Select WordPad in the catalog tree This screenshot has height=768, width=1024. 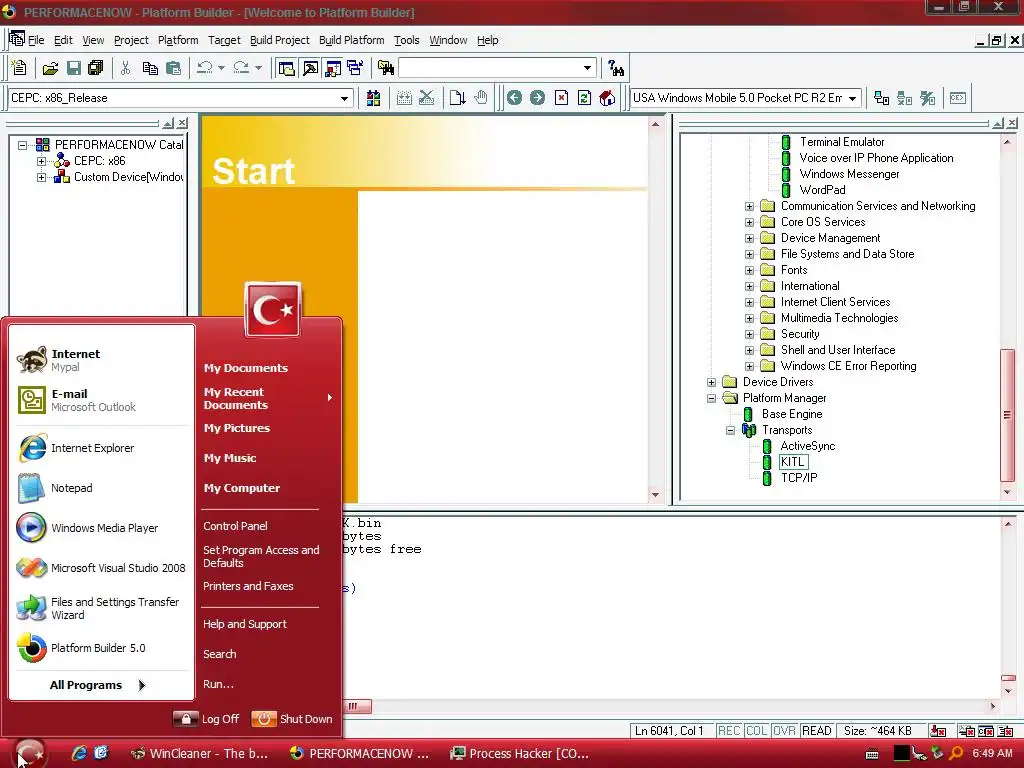pyautogui.click(x=822, y=190)
